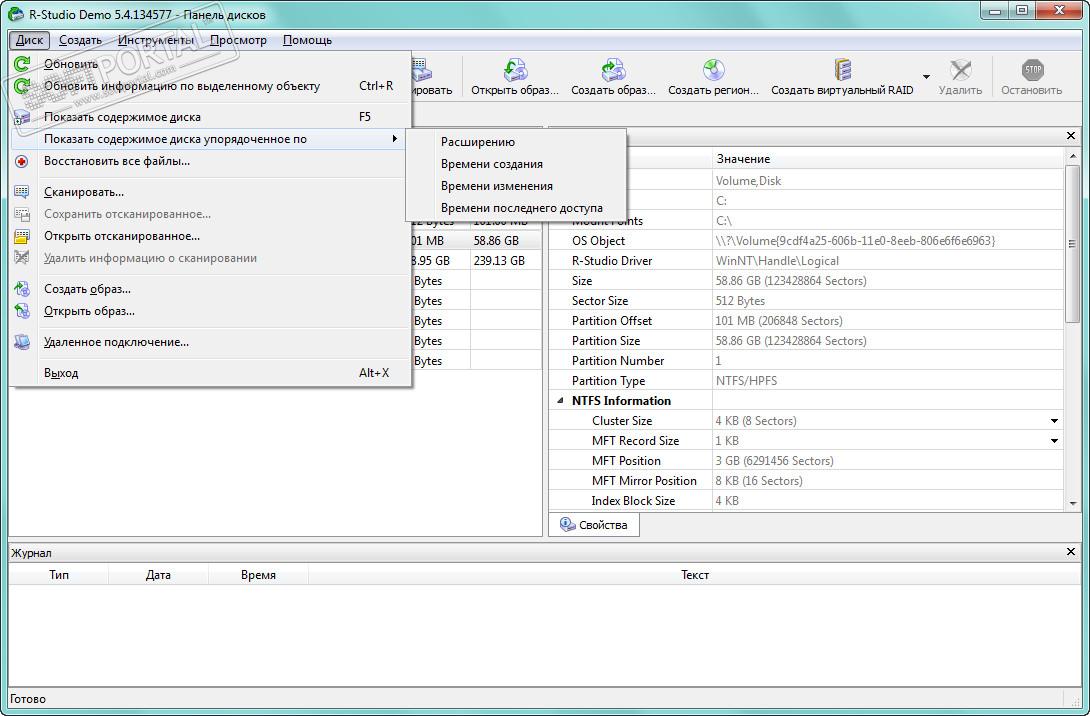Select Показать содержимое диска (F5) entry

click(x=210, y=117)
